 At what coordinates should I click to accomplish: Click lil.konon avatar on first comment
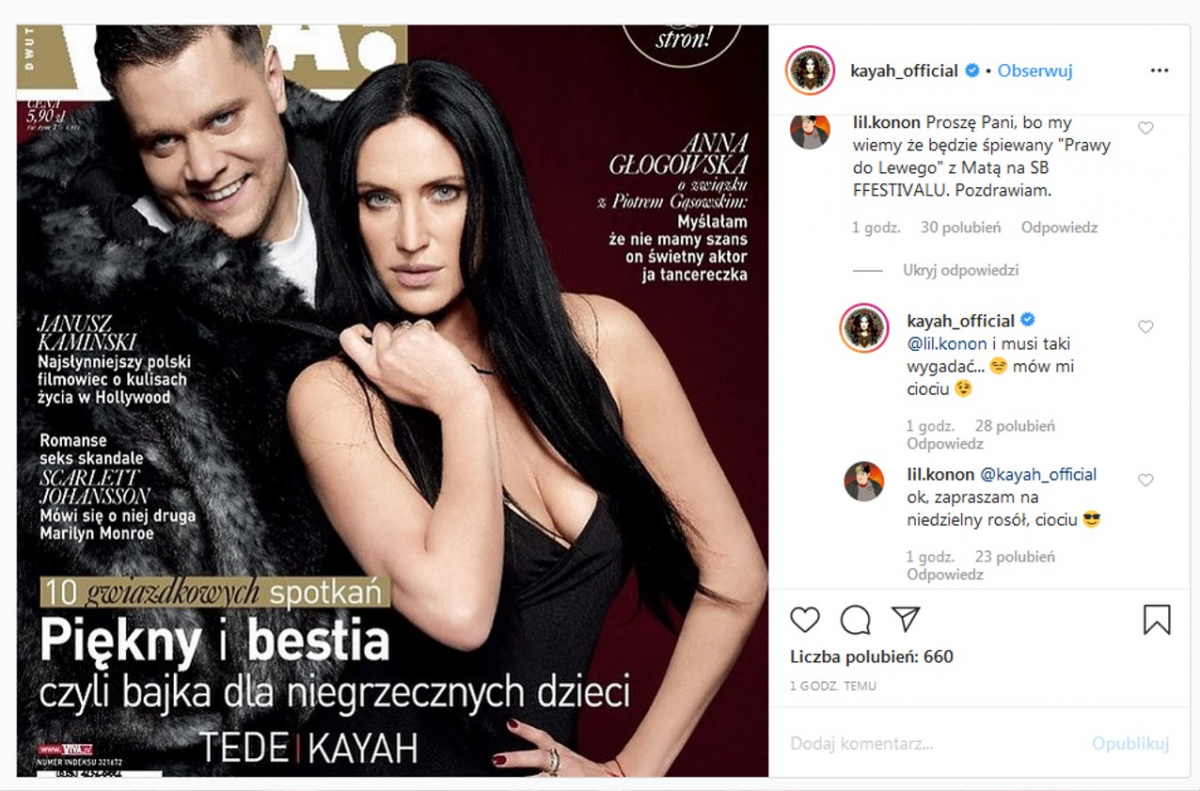(810, 130)
